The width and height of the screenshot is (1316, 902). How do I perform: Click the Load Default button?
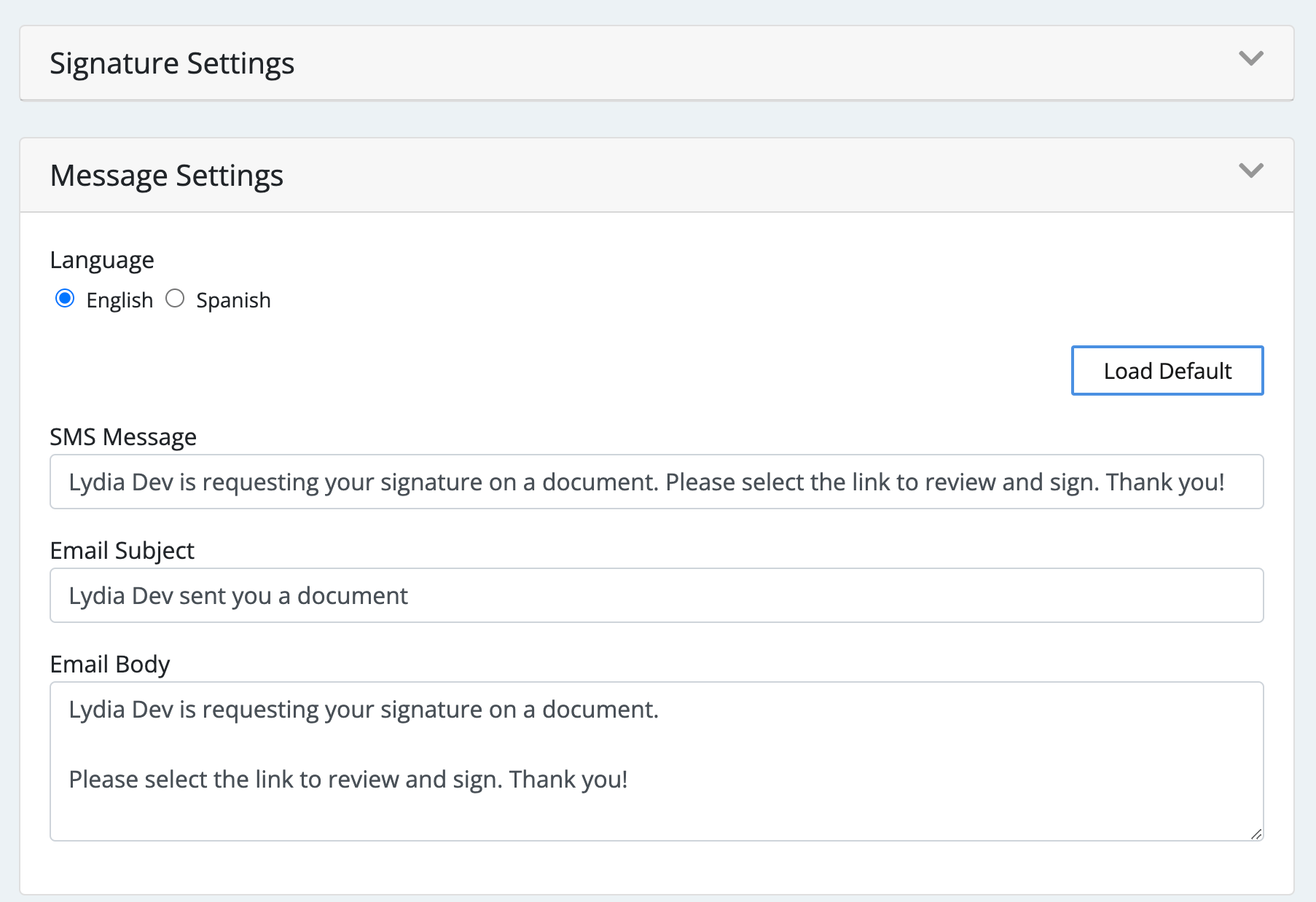pos(1167,370)
